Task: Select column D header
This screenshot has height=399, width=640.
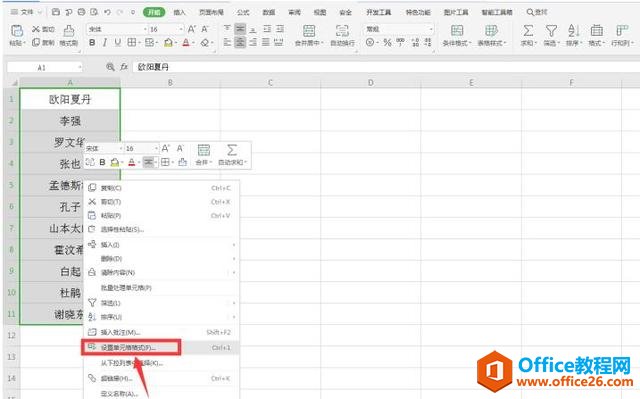Action: 371,83
